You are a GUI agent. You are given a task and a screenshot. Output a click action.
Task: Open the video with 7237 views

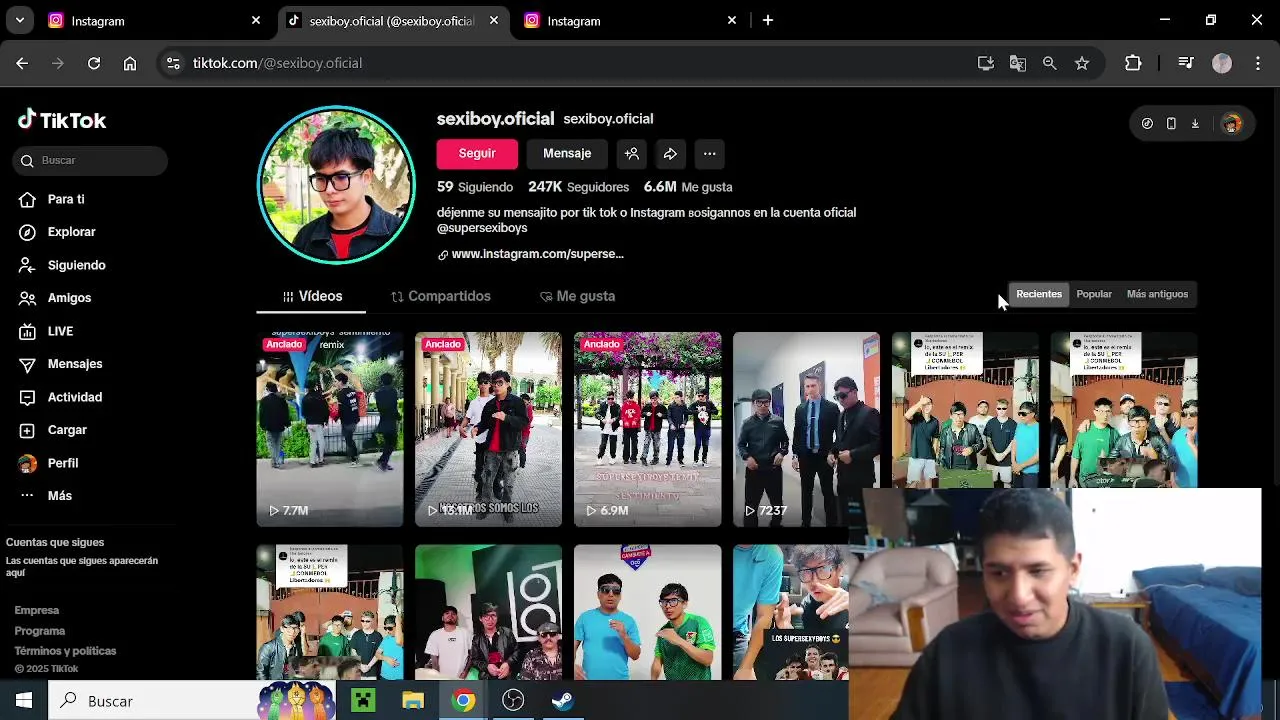[x=806, y=429]
